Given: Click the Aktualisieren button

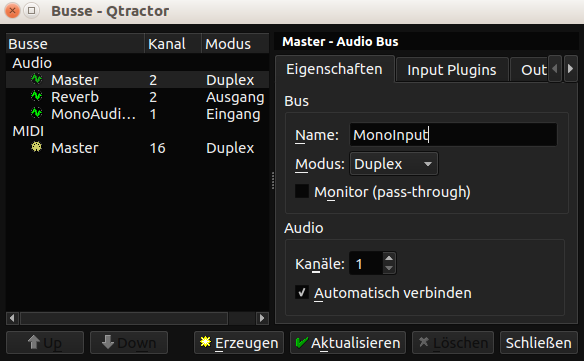Looking at the screenshot, I should click(348, 342).
